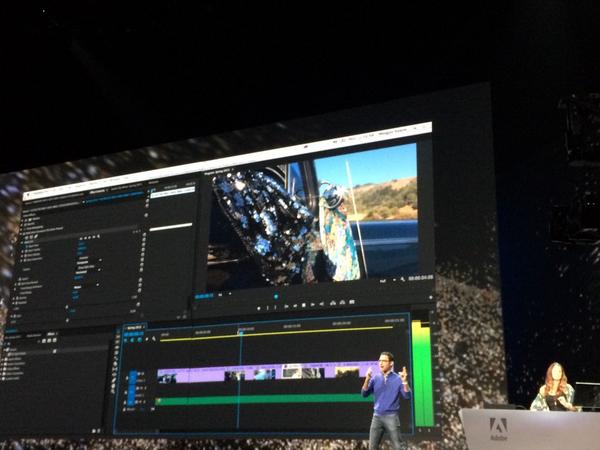This screenshot has width=600, height=450.
Task: Switch to the Effect Controls tab
Action: (x=98, y=191)
